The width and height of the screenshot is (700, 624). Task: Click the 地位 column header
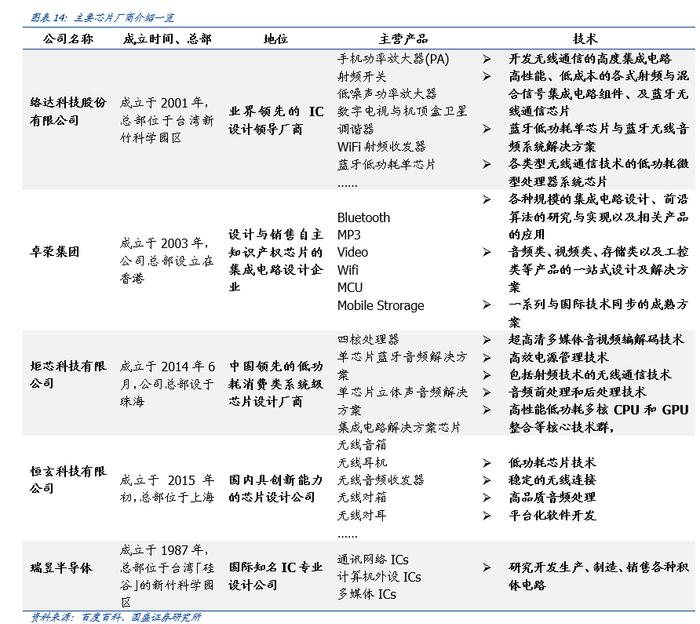point(275,39)
